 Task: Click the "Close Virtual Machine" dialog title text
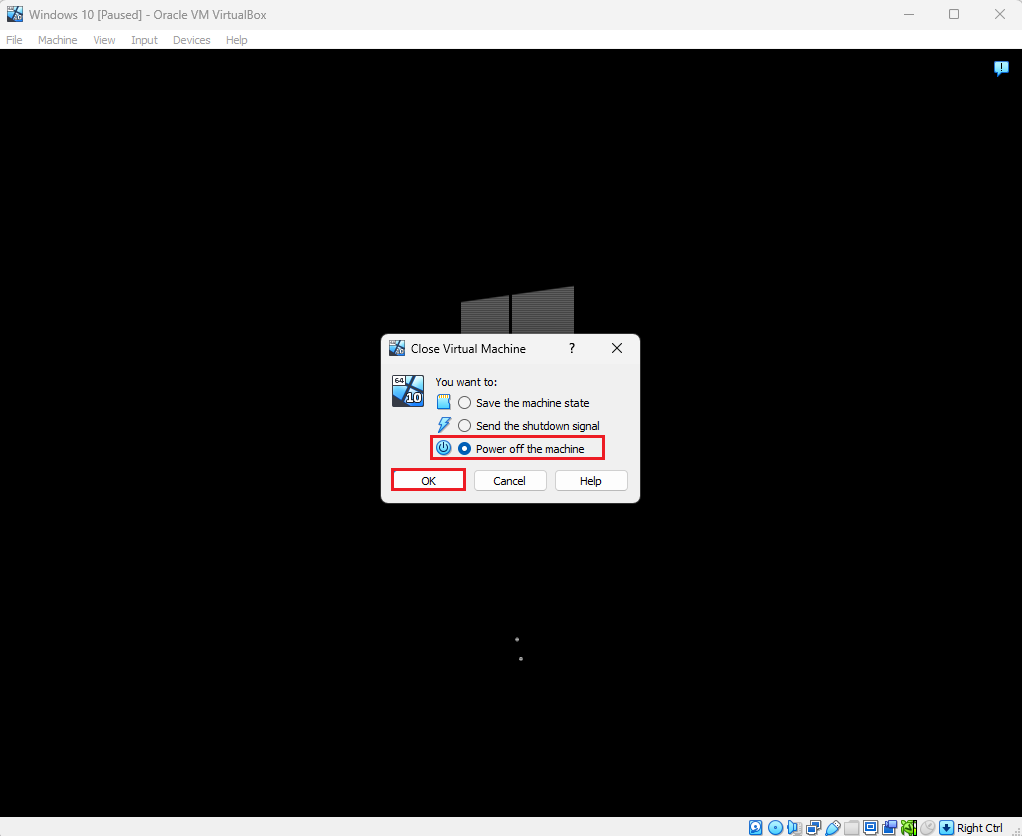[468, 349]
